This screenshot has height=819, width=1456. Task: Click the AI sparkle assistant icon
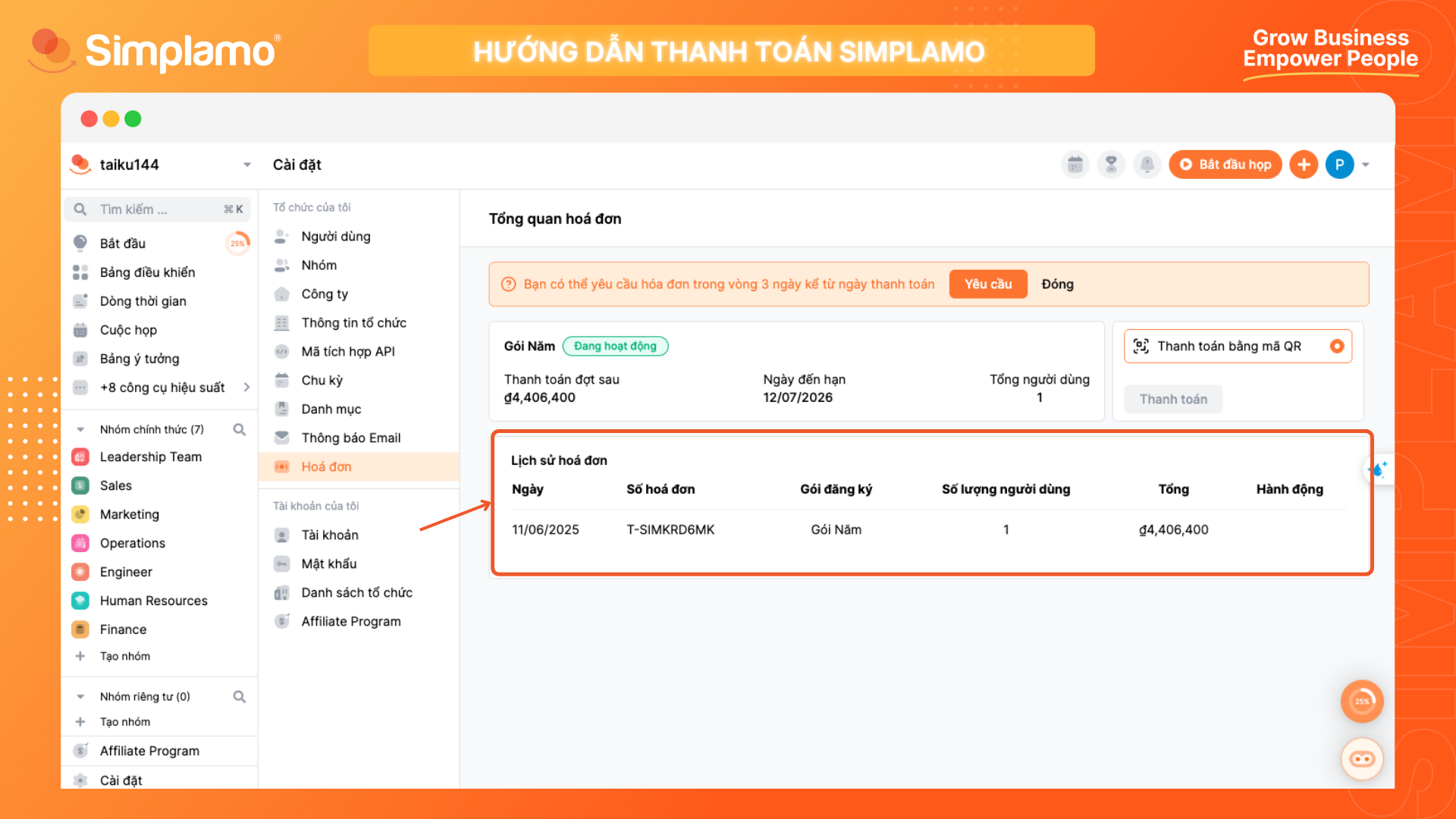1378,470
